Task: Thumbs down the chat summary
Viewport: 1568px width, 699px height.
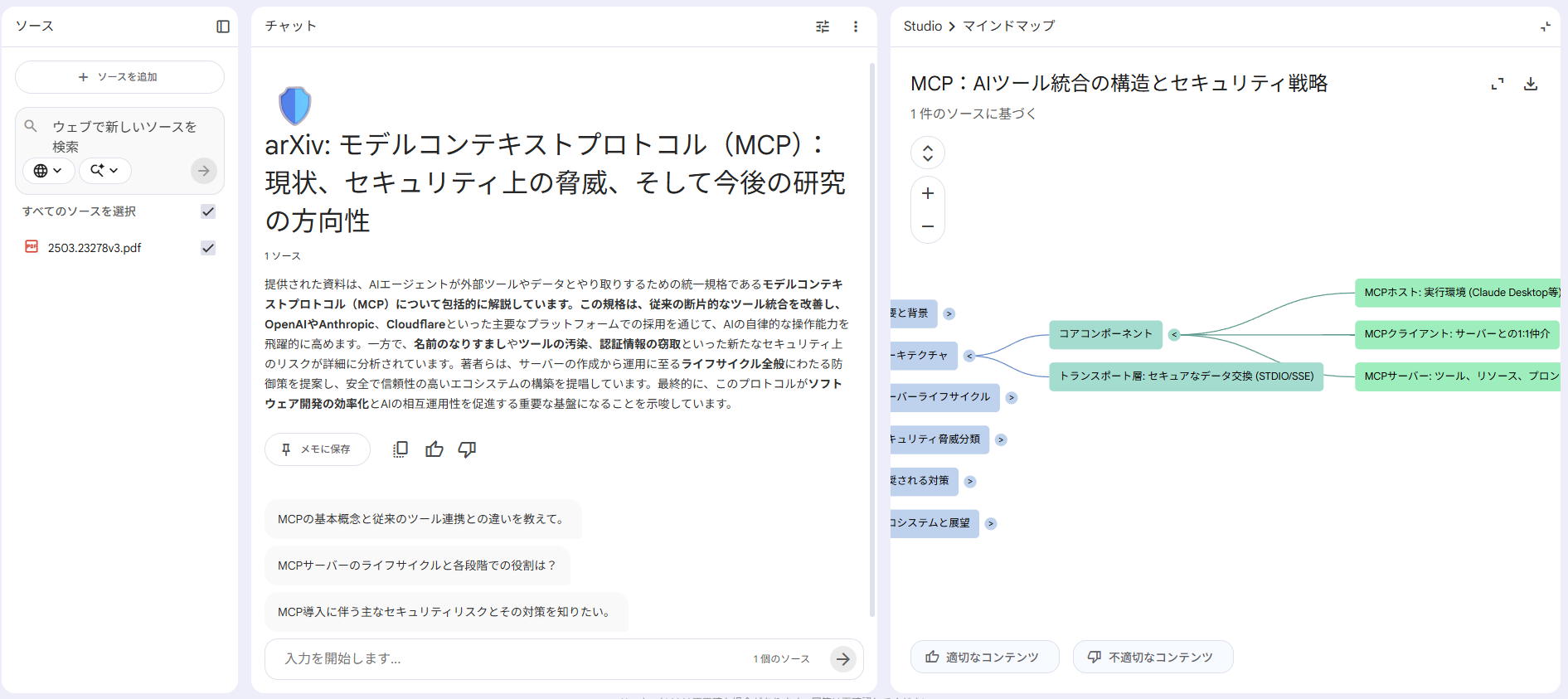Action: coord(468,449)
